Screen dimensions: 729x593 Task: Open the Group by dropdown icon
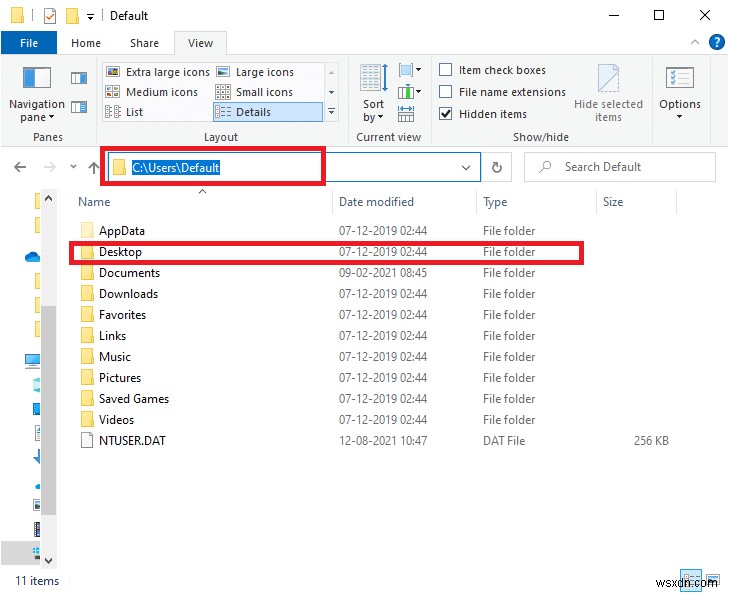pos(410,70)
